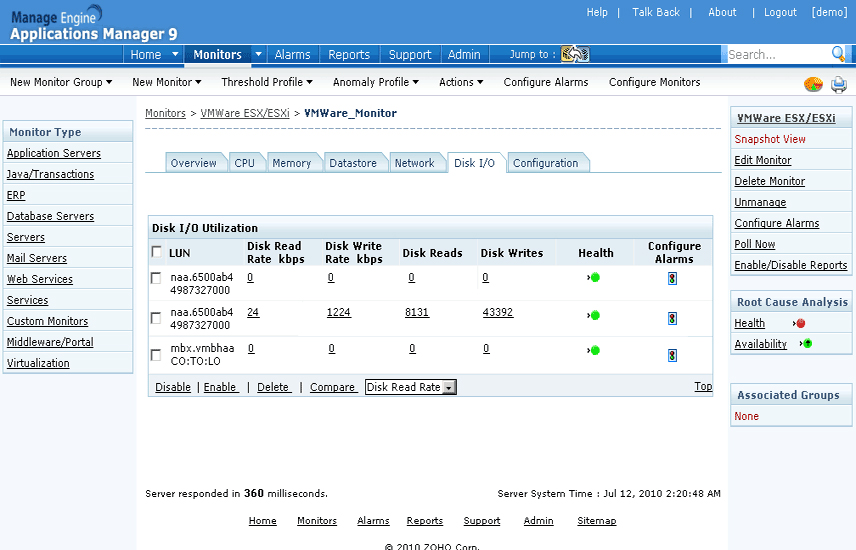Expand the New Monitor dropdown
Viewport: 856px width, 550px height.
click(167, 82)
